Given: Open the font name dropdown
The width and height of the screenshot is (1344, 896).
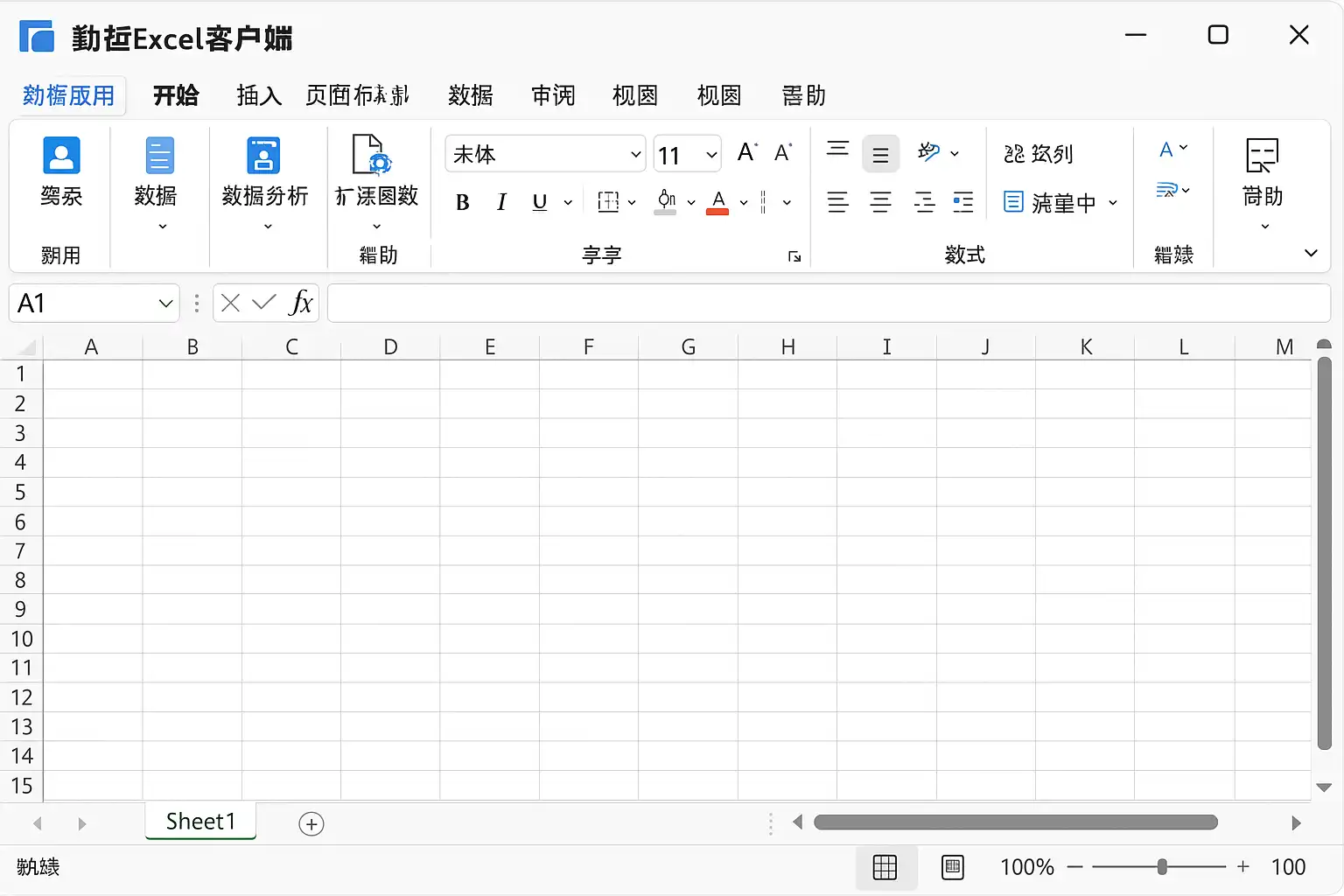Looking at the screenshot, I should (635, 155).
